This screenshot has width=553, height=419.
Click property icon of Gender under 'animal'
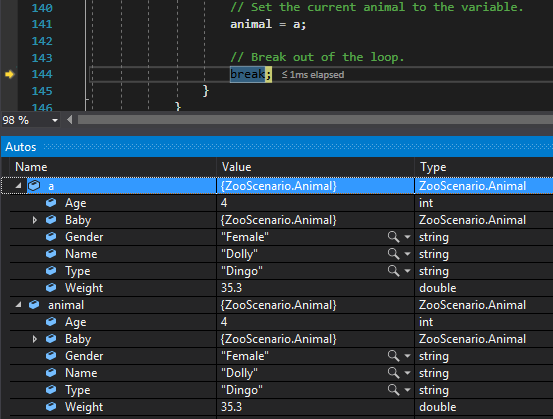tap(51, 356)
